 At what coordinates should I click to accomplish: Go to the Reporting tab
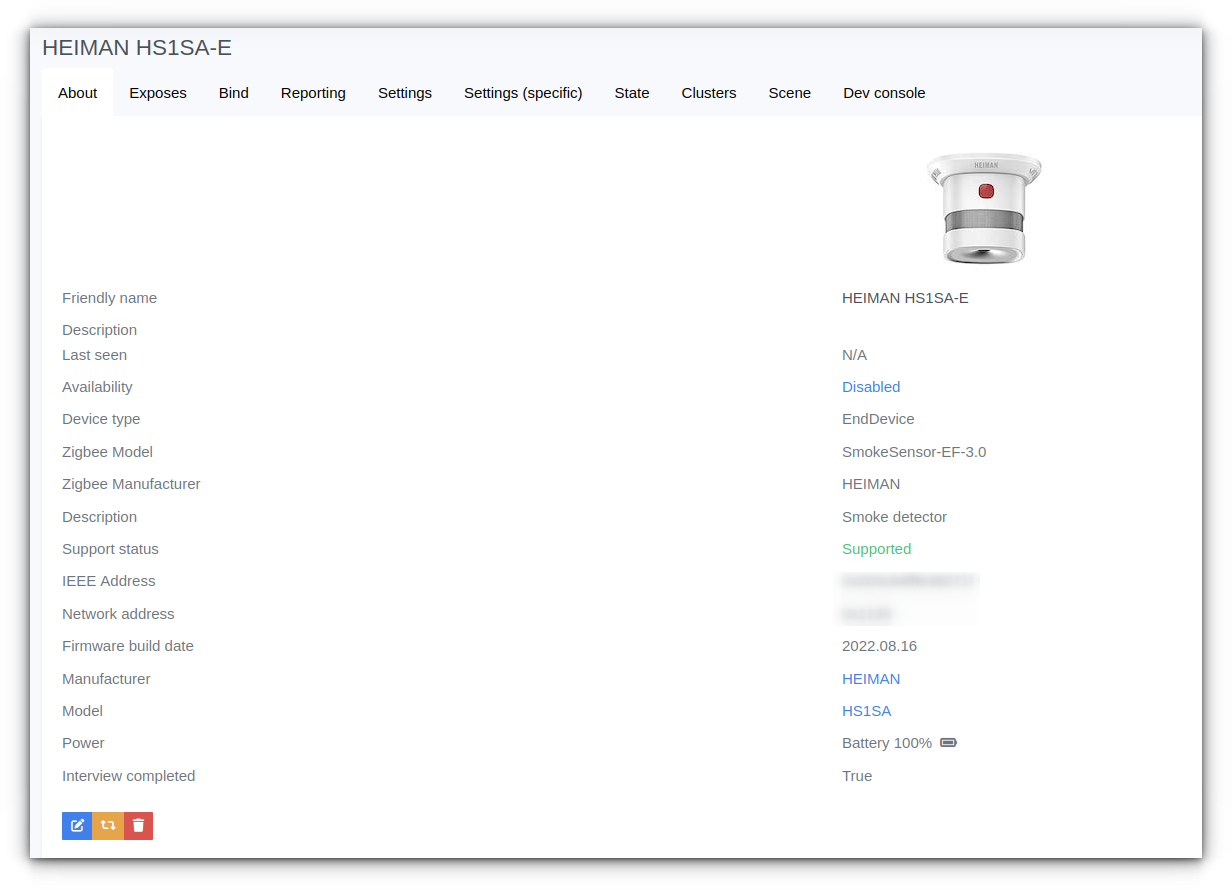pyautogui.click(x=313, y=93)
